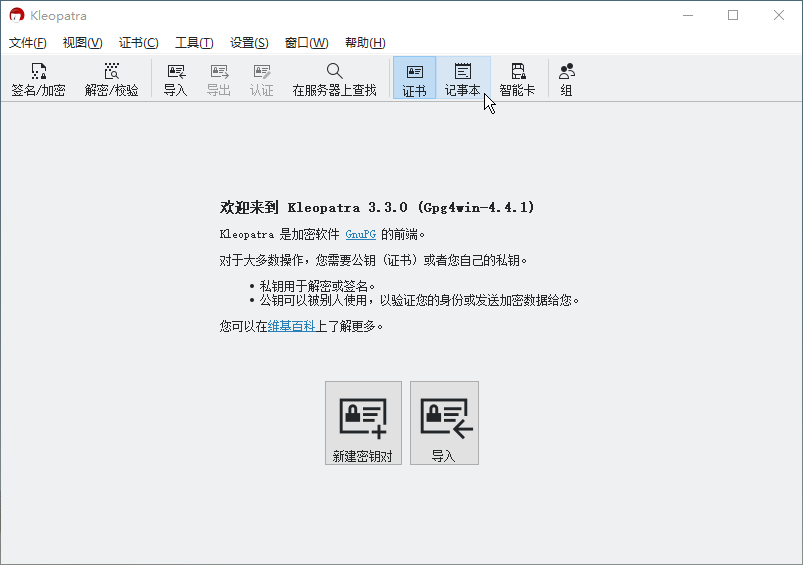This screenshot has height=565, width=803.
Task: Minimize the Kleopatra window
Action: pyautogui.click(x=688, y=15)
